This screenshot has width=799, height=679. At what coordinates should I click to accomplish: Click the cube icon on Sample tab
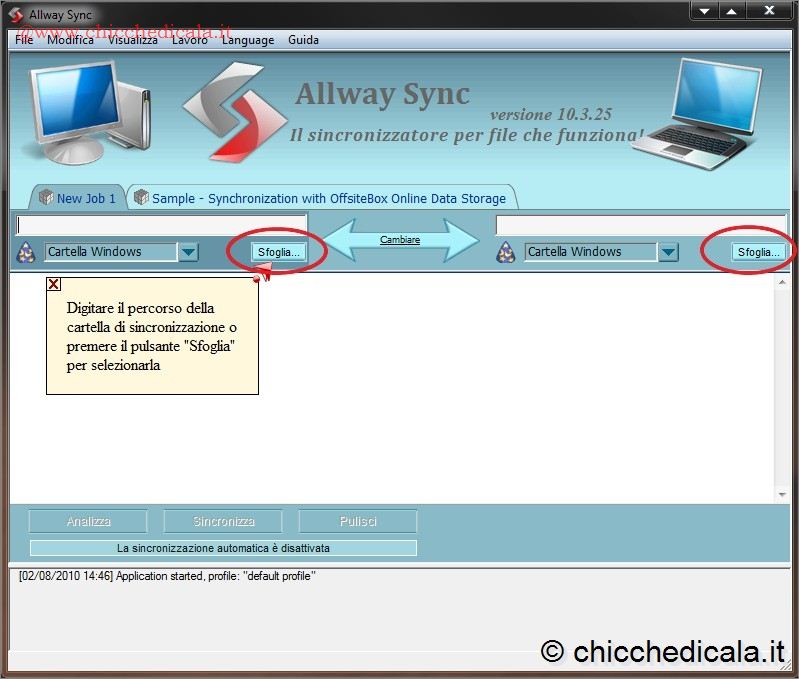pos(141,197)
